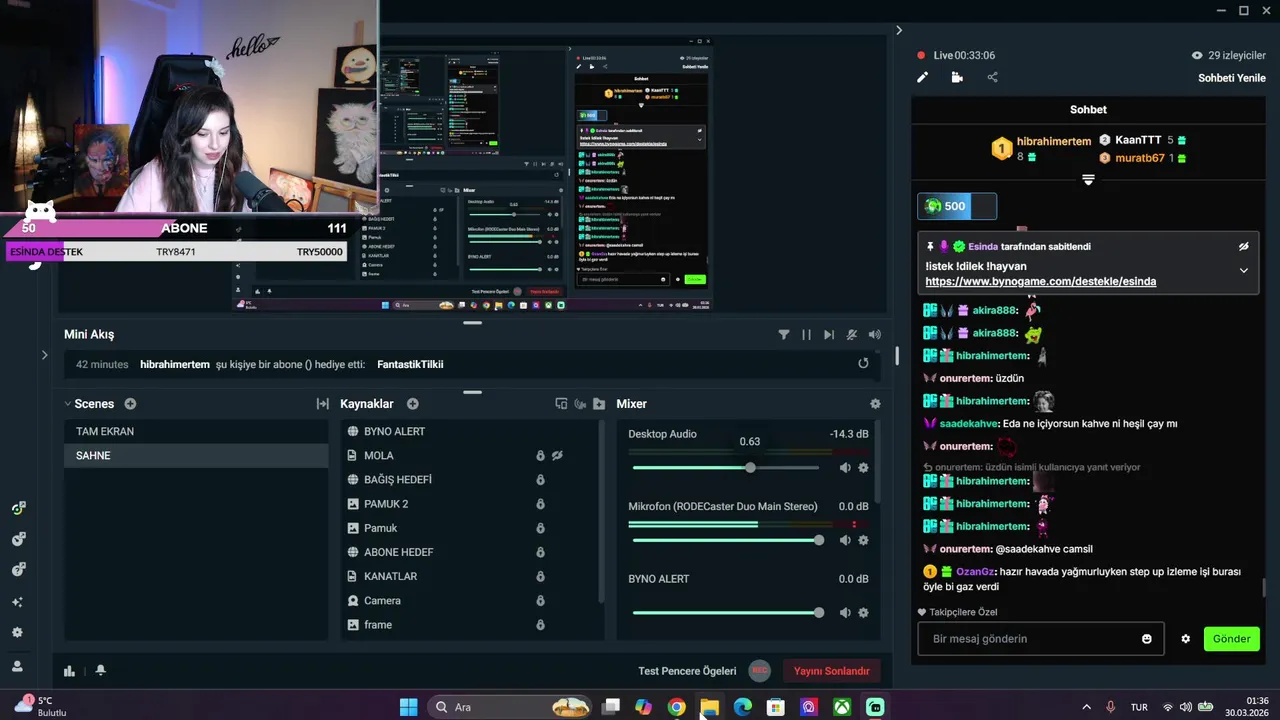
Task: Open the emoji picker in chat input
Action: point(1147,639)
